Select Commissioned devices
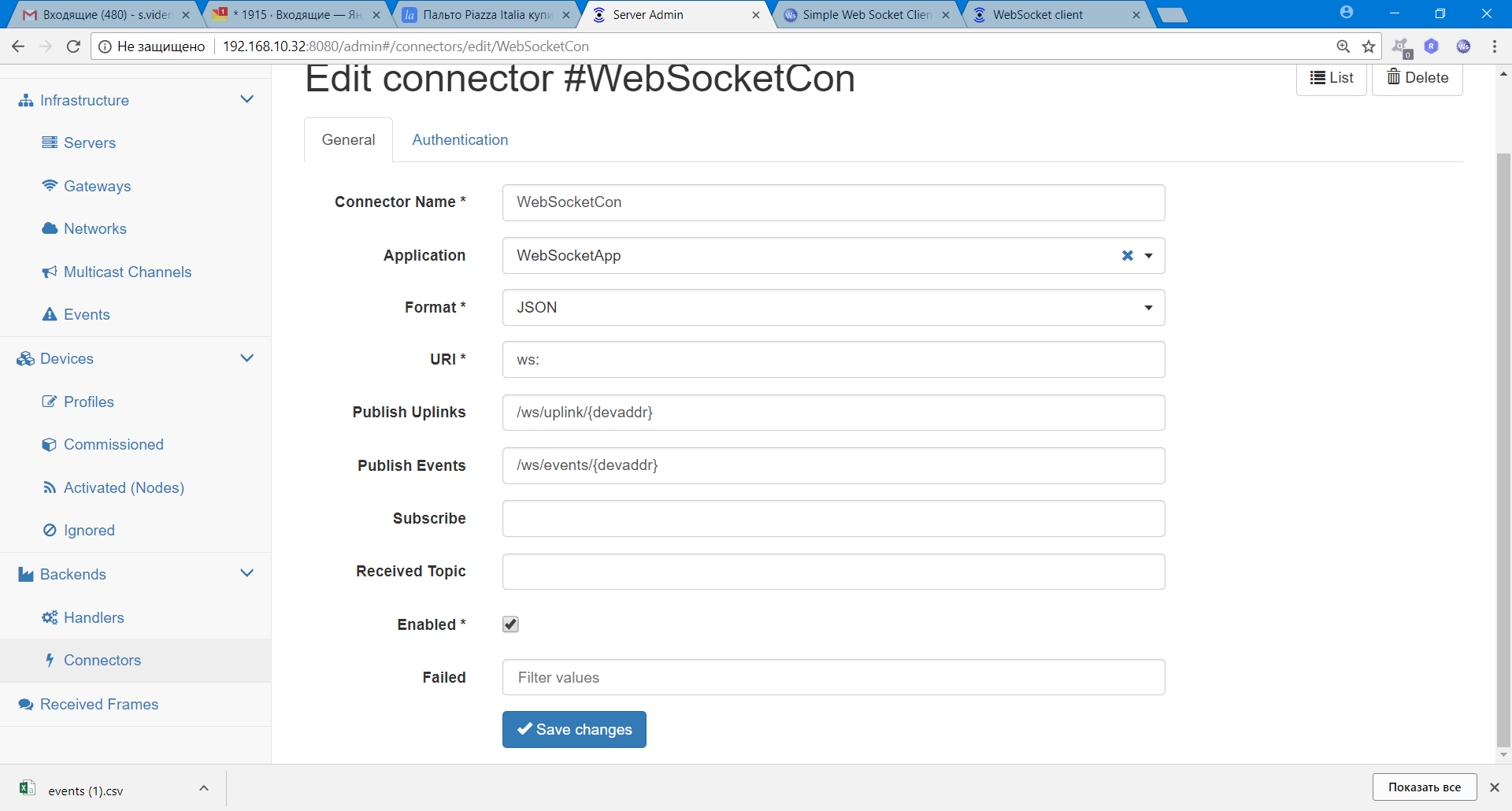 point(113,444)
